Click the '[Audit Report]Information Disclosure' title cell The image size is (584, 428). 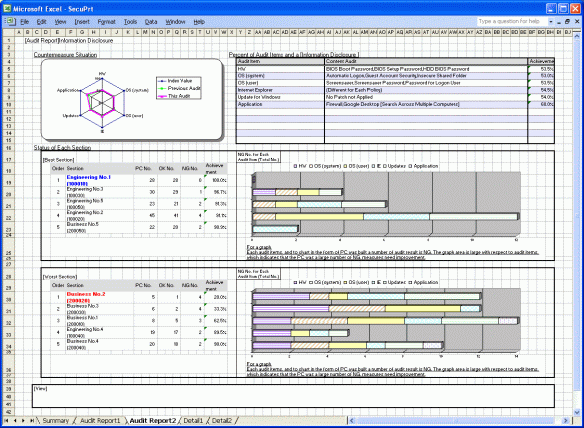pos(69,40)
